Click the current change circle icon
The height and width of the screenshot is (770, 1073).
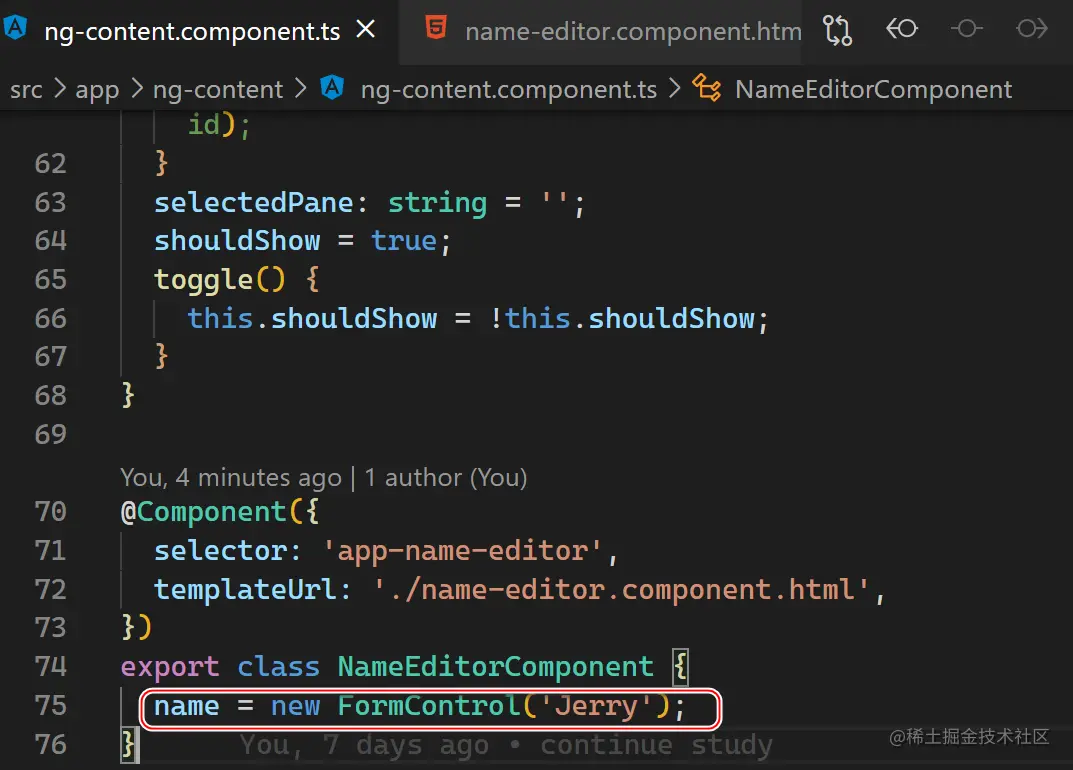click(967, 30)
